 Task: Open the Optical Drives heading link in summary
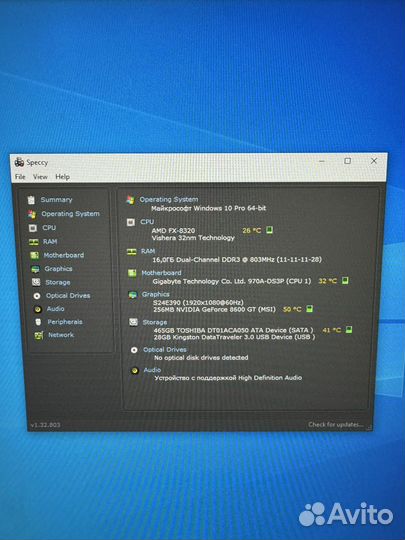[165, 350]
